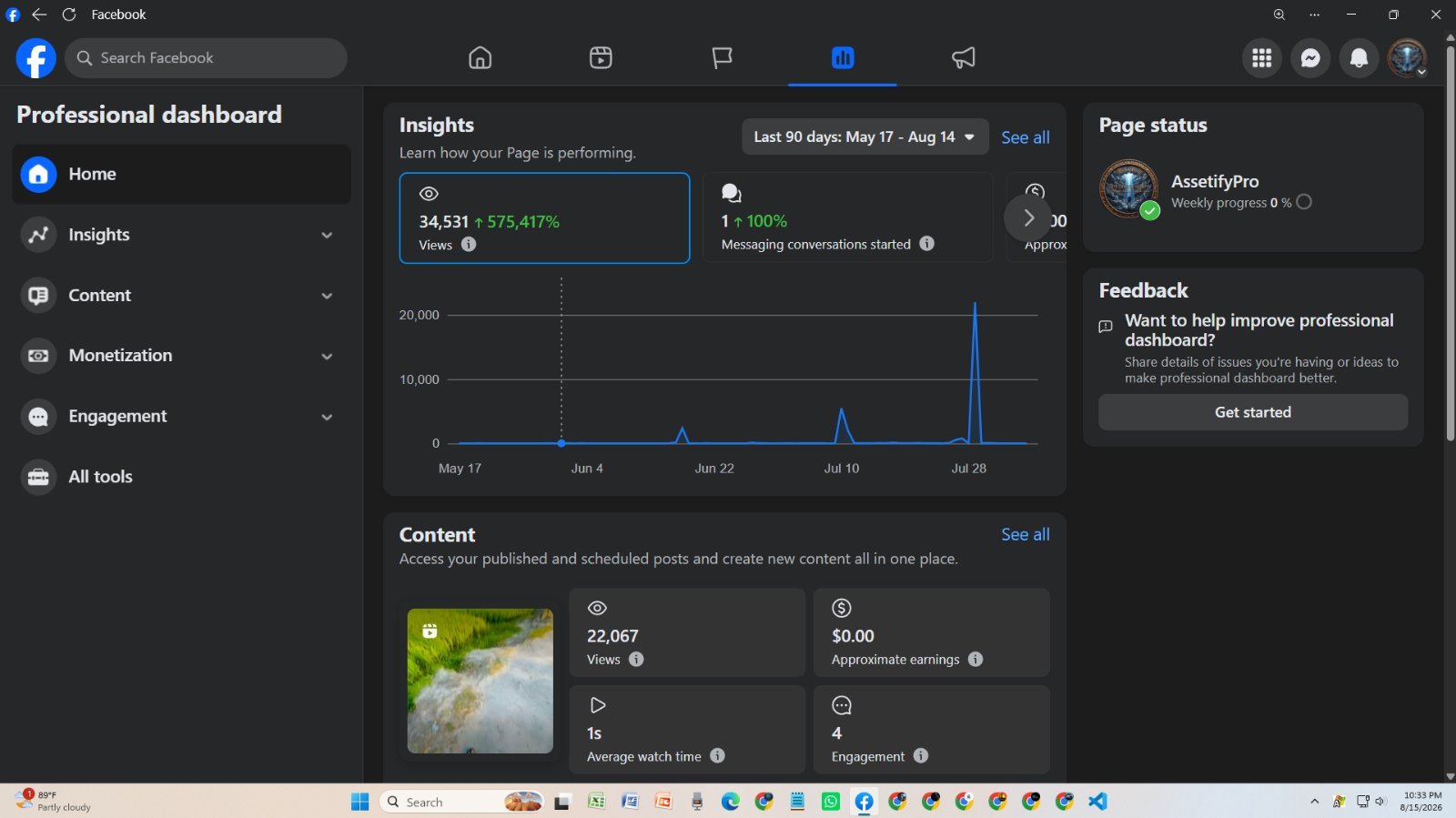Image resolution: width=1456 pixels, height=818 pixels.
Task: Click the Weekly progress circle indicator
Action: click(1304, 202)
